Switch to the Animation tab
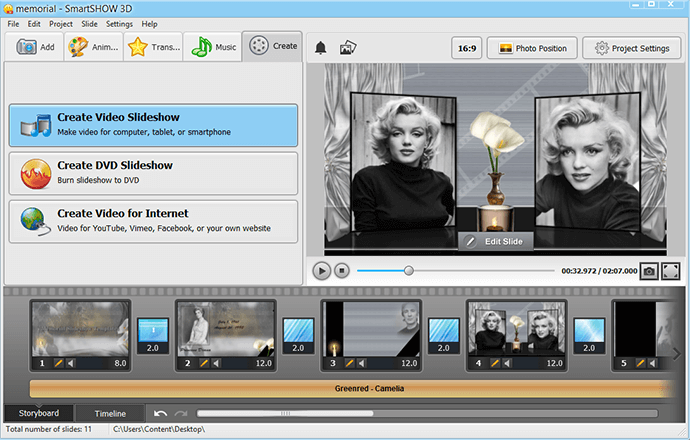The width and height of the screenshot is (690, 440). (94, 47)
